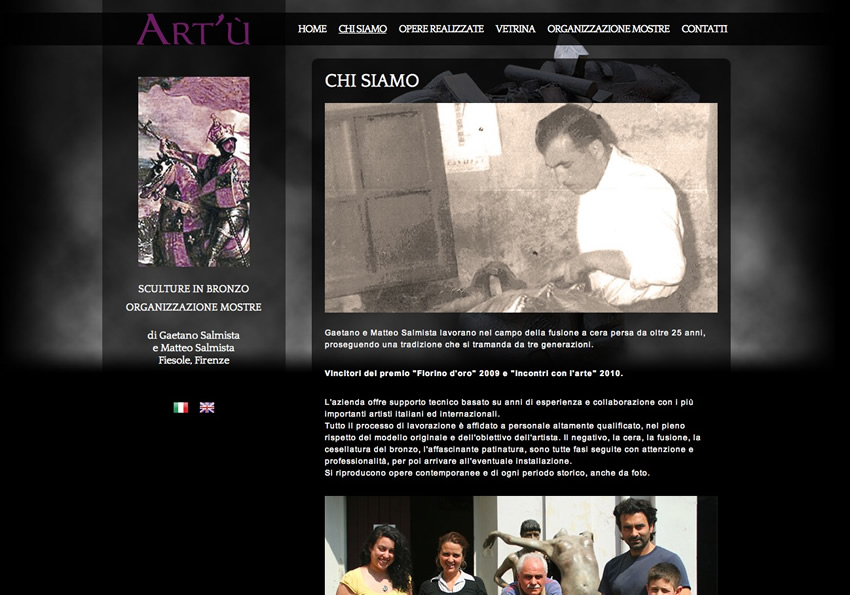Open the VETRINA section

pos(516,29)
